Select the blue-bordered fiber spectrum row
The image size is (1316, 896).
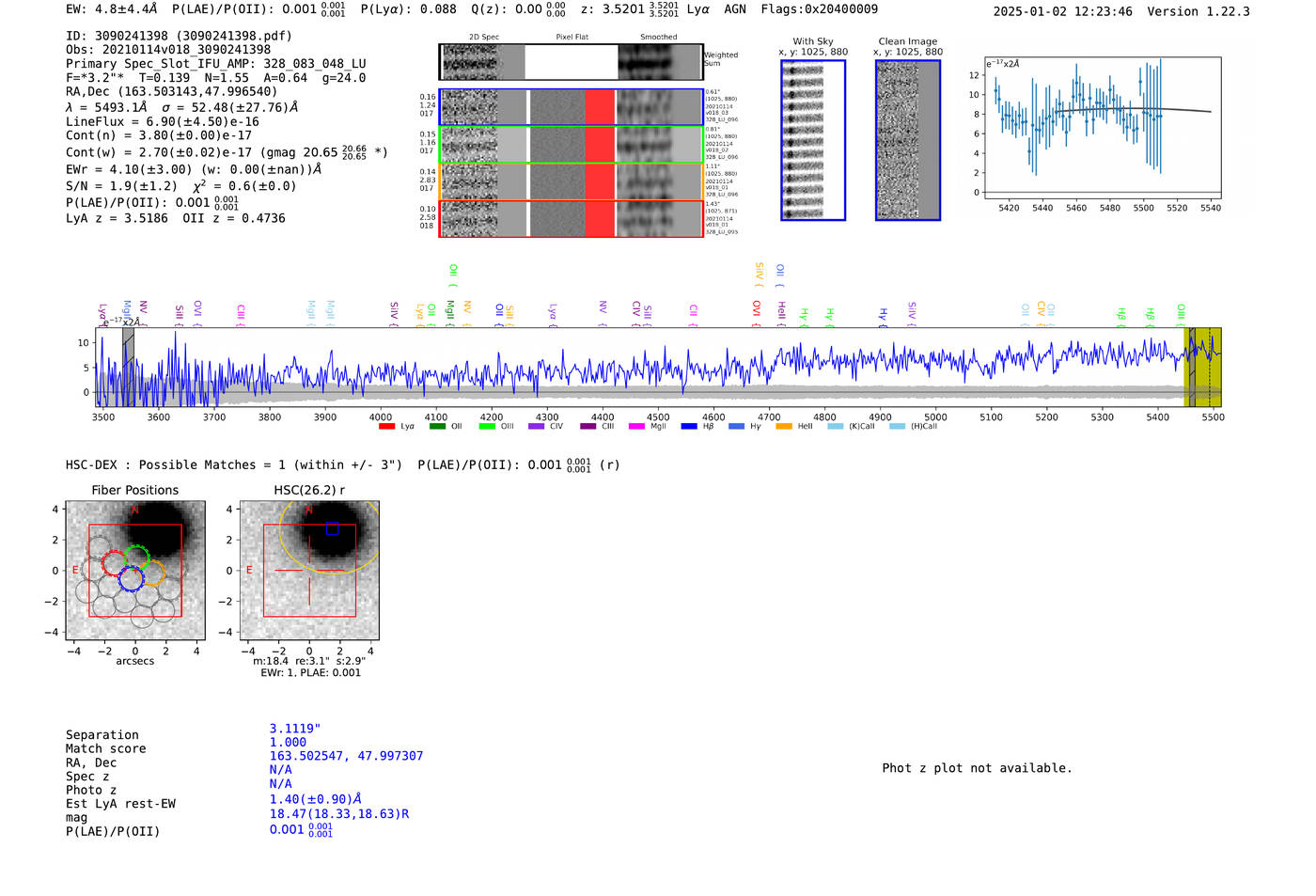[x=571, y=107]
